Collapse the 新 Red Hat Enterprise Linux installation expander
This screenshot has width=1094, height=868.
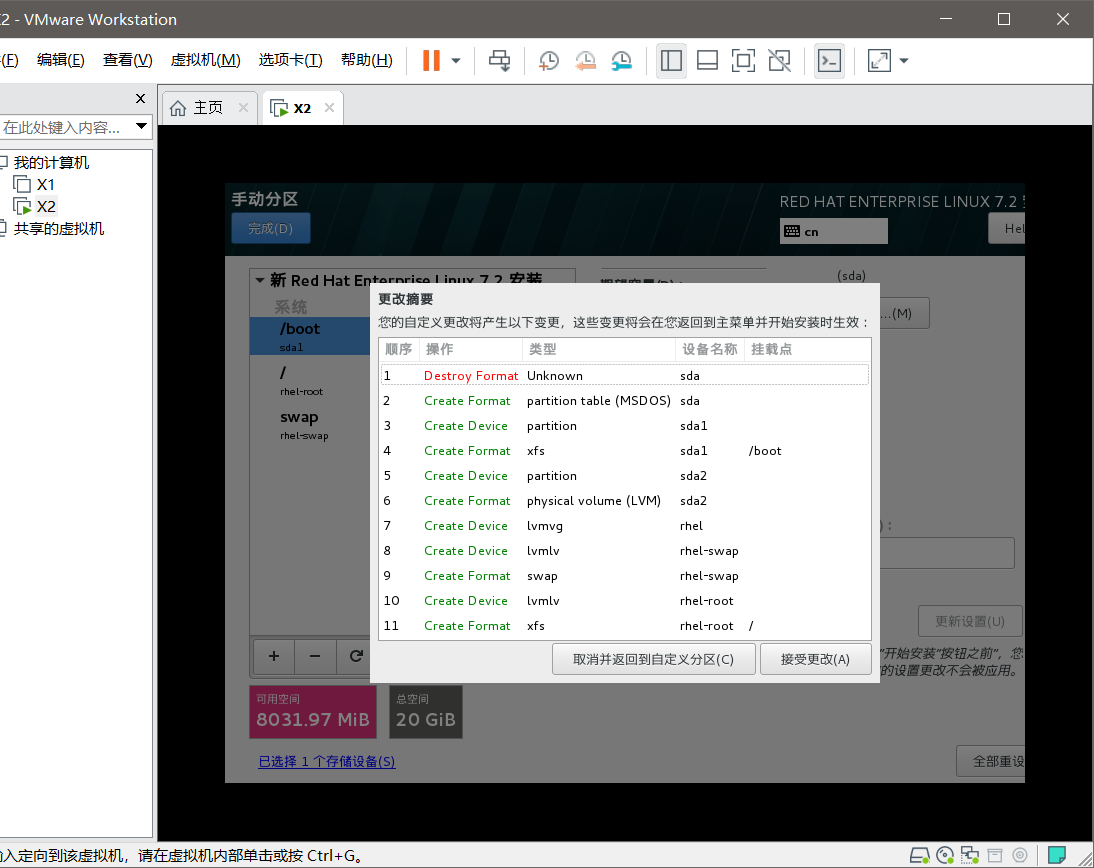click(x=260, y=280)
